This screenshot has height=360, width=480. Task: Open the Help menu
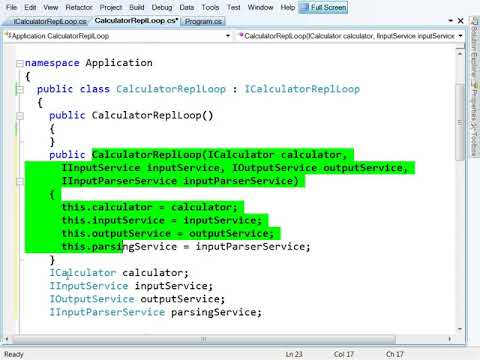[288, 7]
